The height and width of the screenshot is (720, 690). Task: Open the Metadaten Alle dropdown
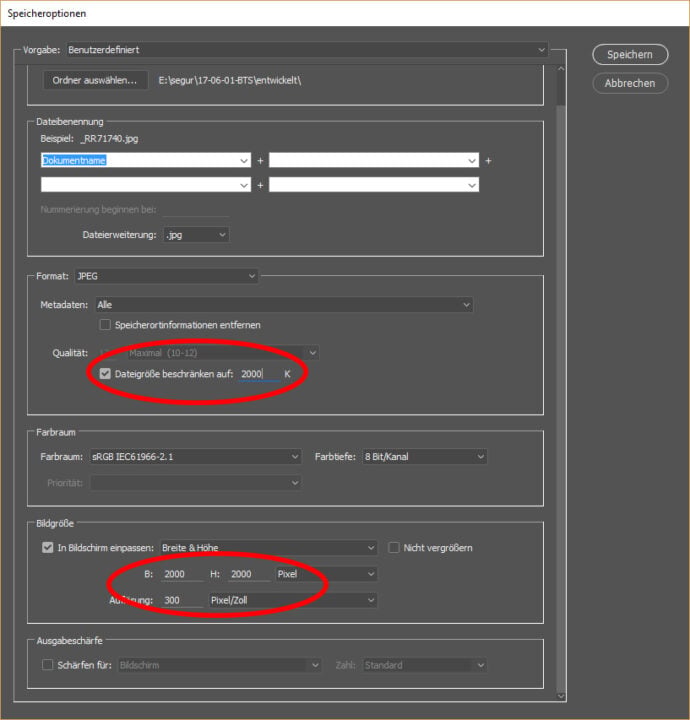click(284, 305)
